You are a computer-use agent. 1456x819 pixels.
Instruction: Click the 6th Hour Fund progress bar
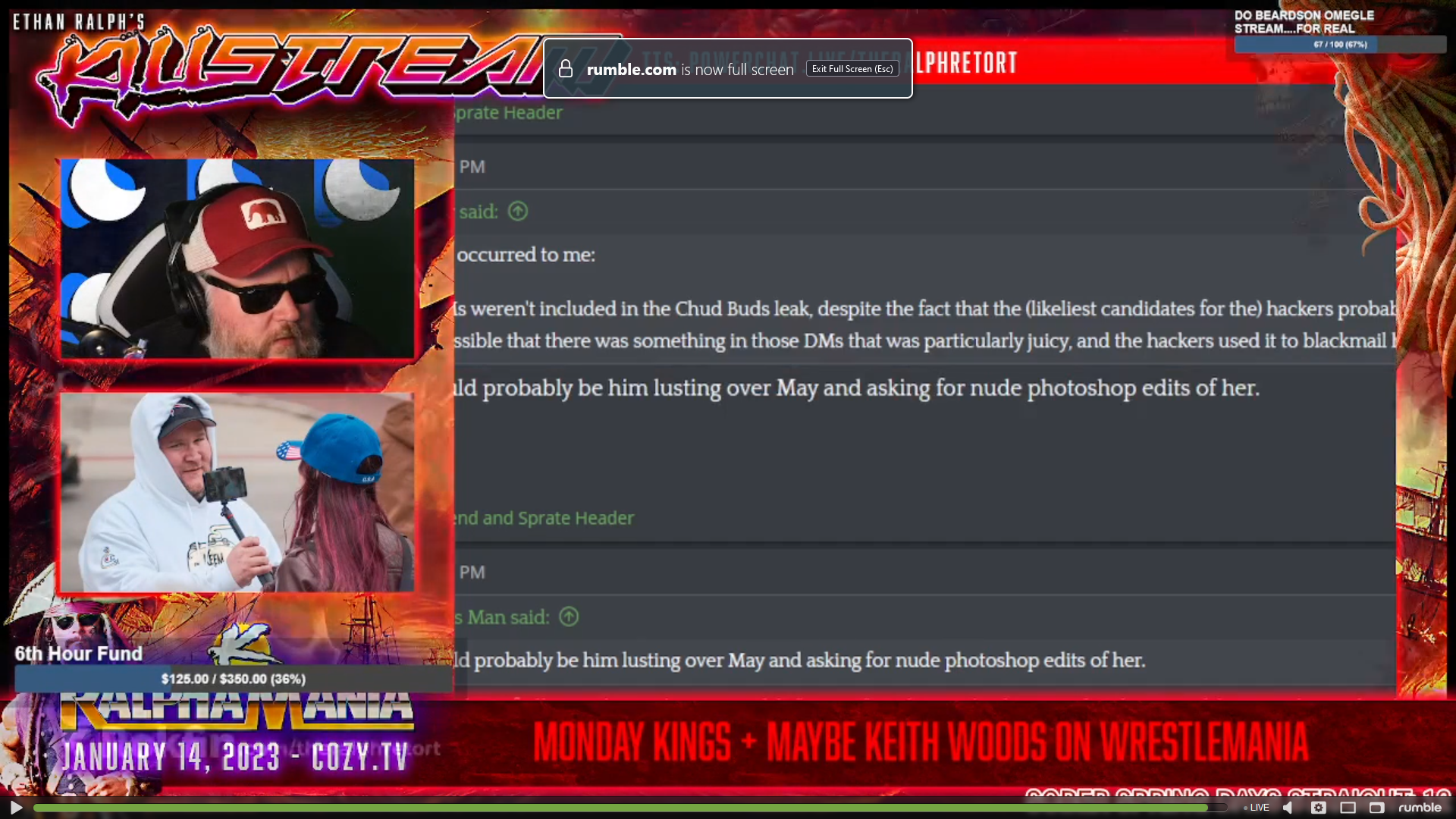pyautogui.click(x=234, y=679)
